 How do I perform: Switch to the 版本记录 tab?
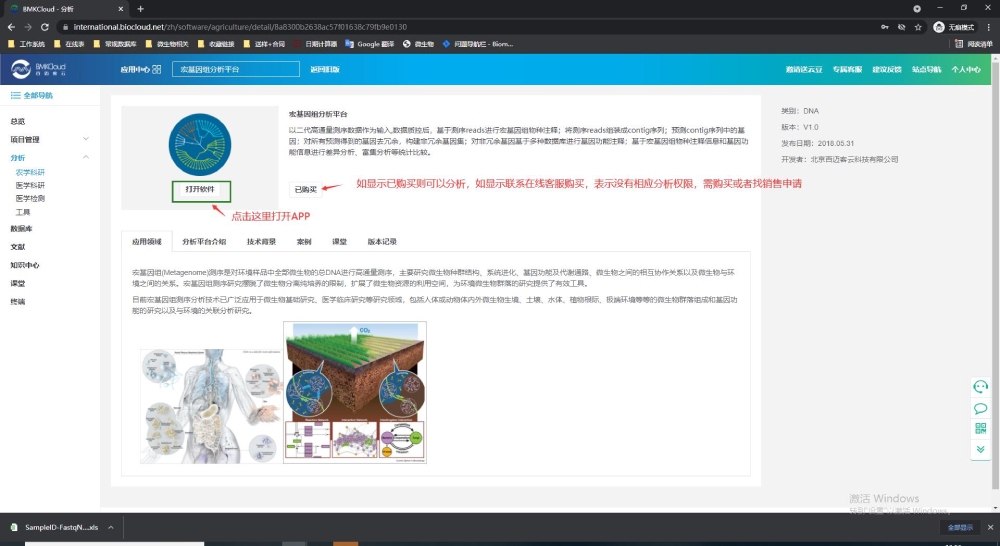pyautogui.click(x=382, y=242)
